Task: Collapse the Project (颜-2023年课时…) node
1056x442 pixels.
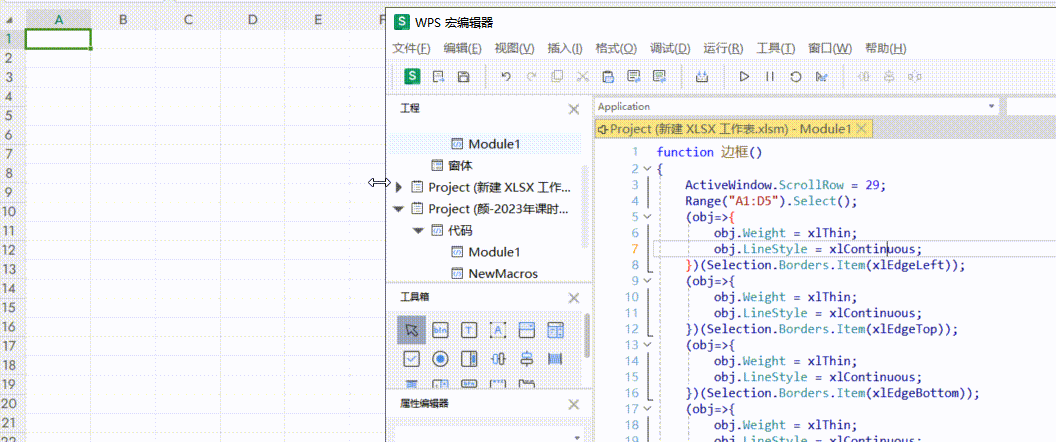Action: 399,208
